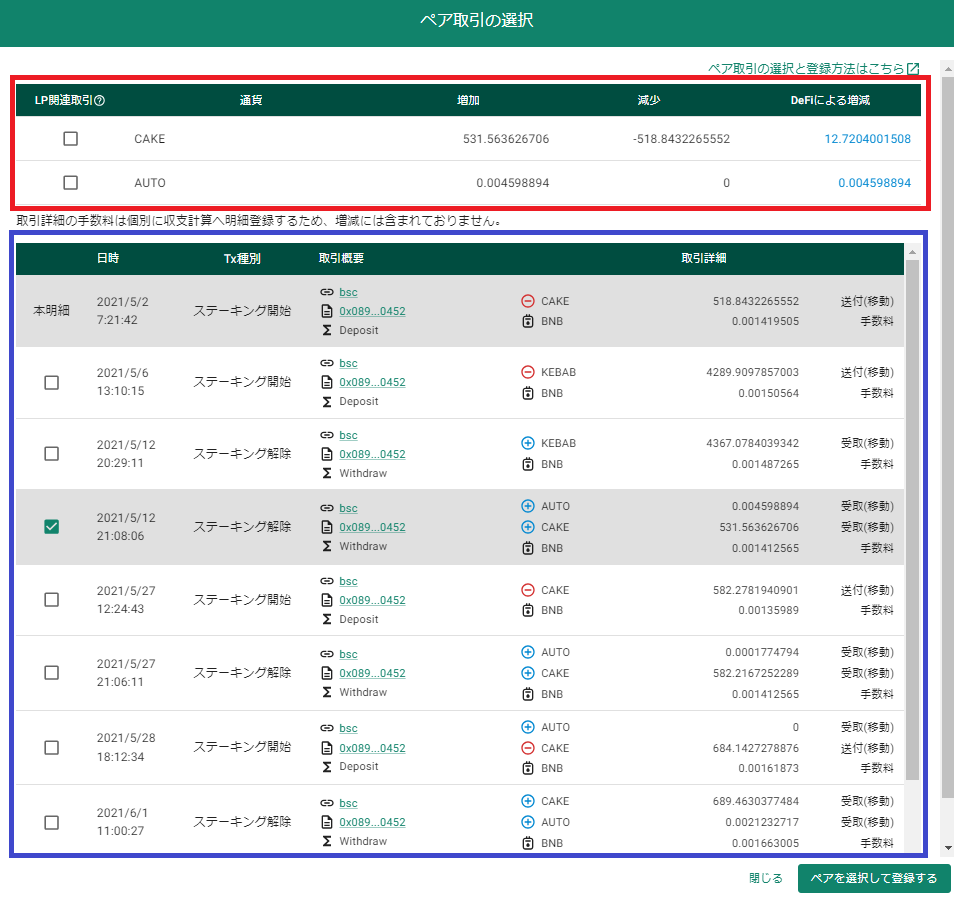Click fee icon beside BNB 0.00150564
This screenshot has width=954, height=898.
(528, 393)
